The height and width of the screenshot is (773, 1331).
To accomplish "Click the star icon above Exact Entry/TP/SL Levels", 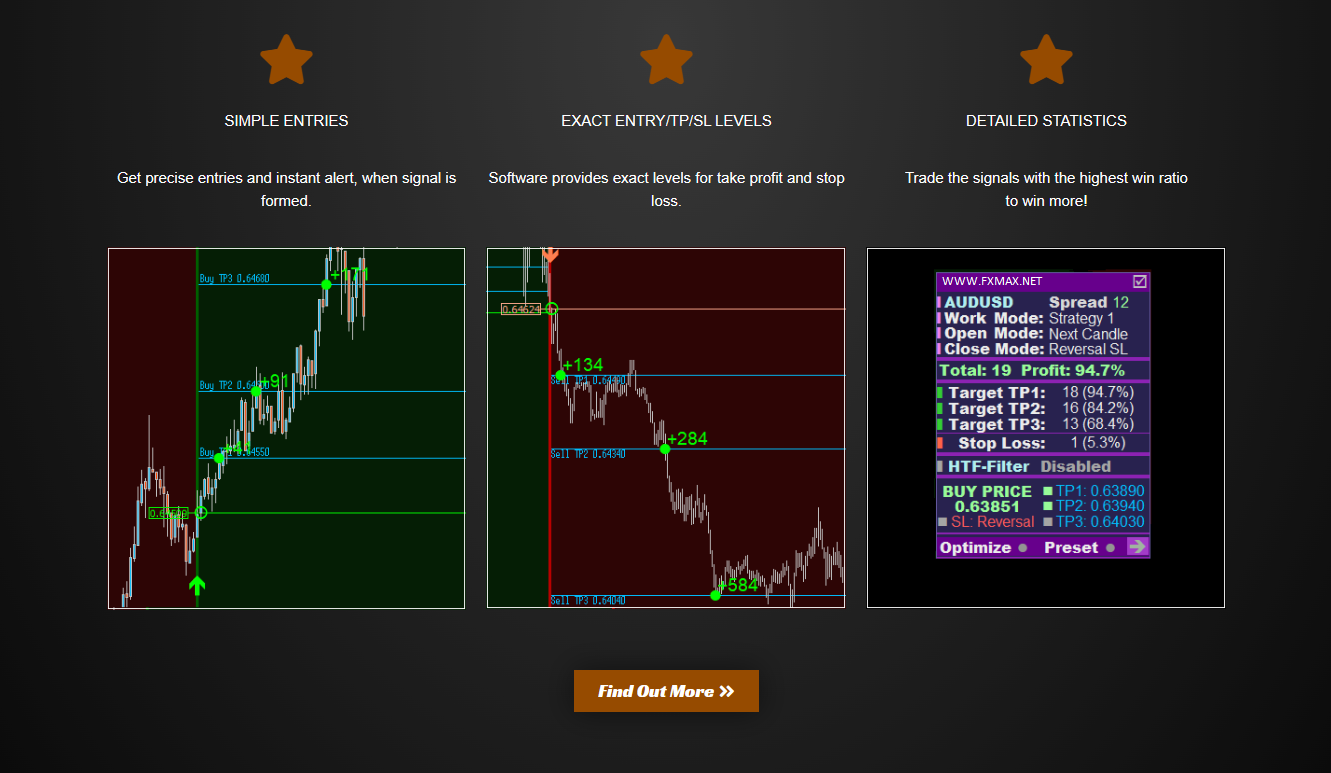I will tap(666, 60).
